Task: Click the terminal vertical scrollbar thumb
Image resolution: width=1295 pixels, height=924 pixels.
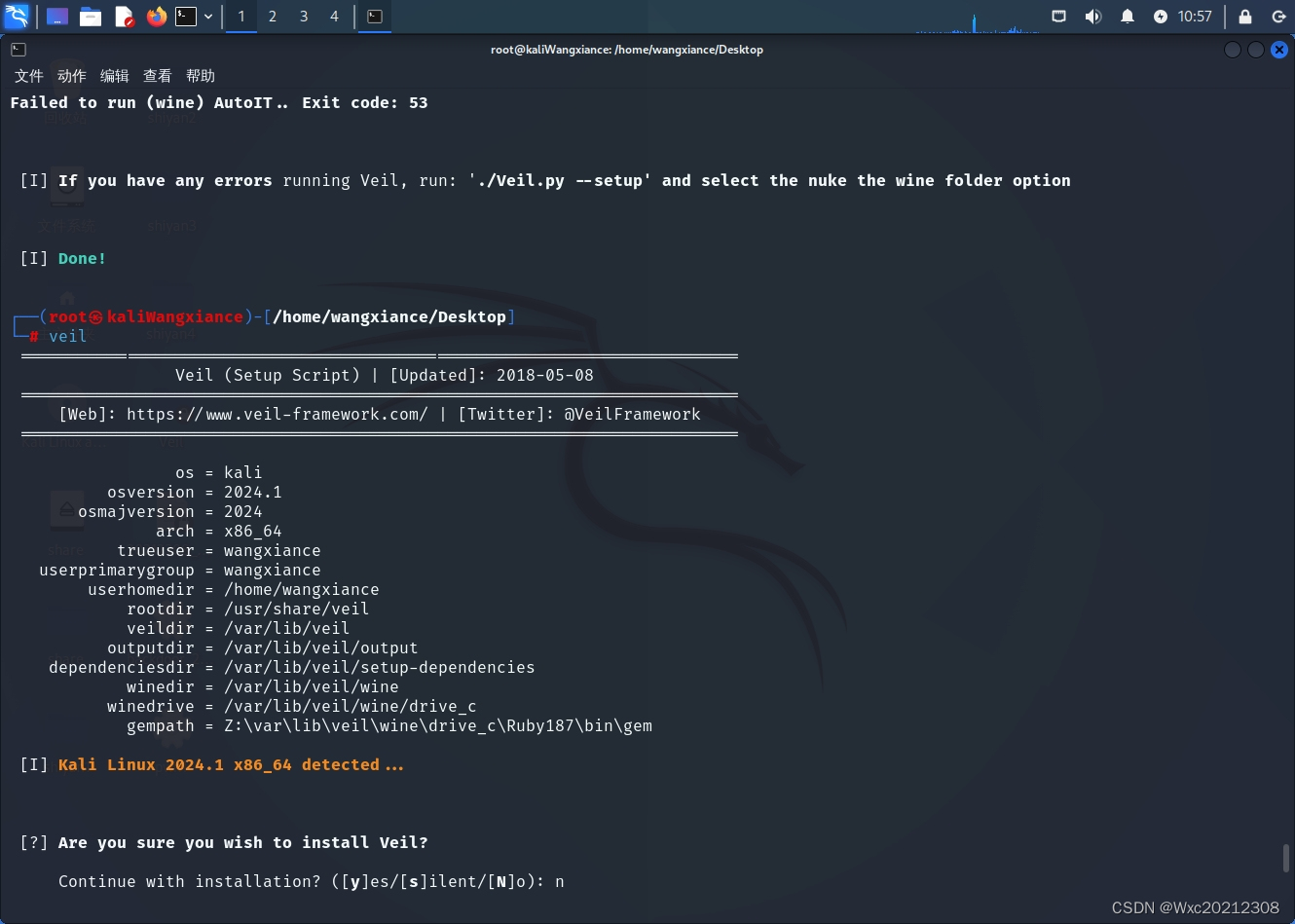Action: point(1285,858)
